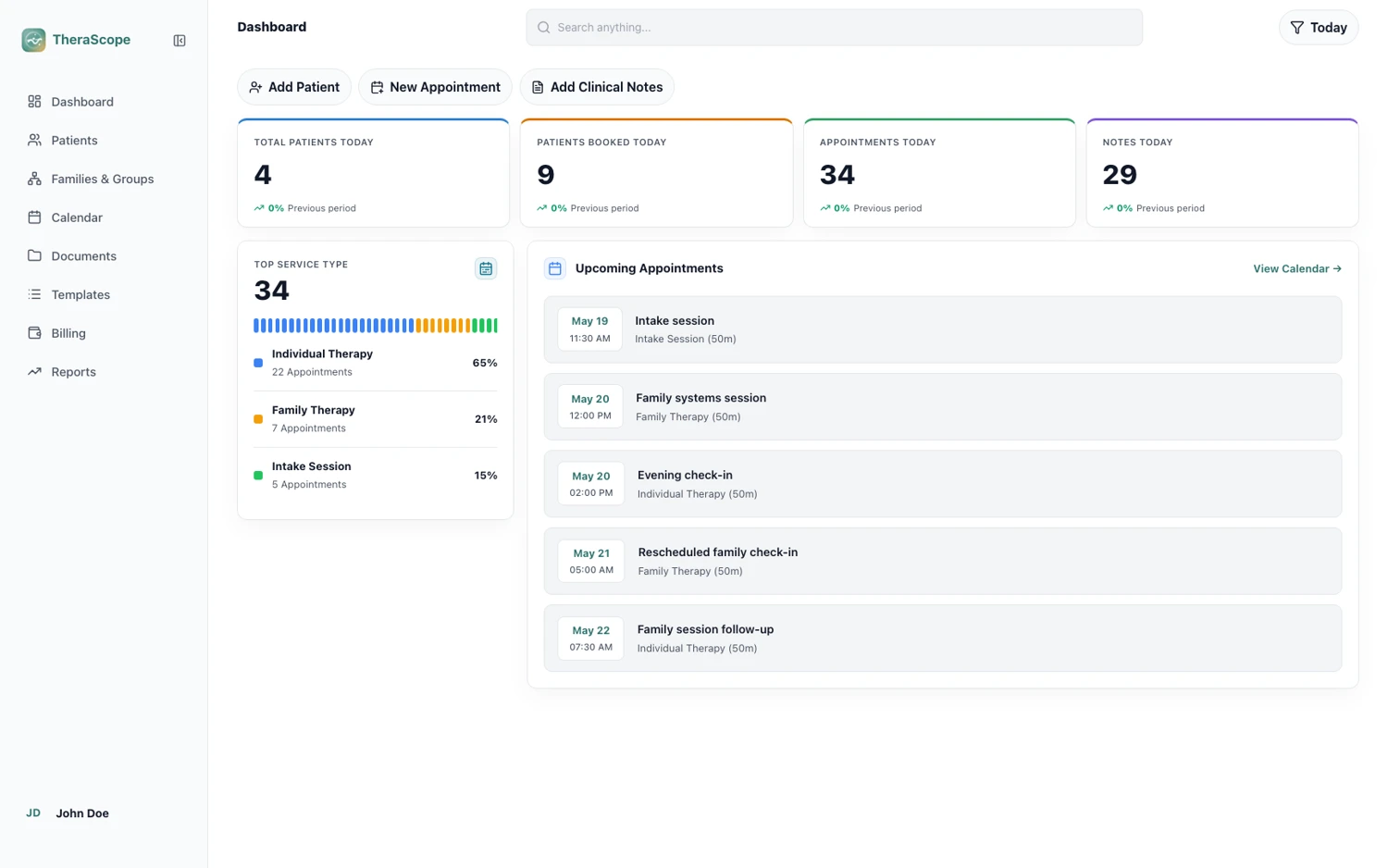Click the Calendar icon in sidebar
Viewport: 1388px width, 868px height.
tap(34, 217)
